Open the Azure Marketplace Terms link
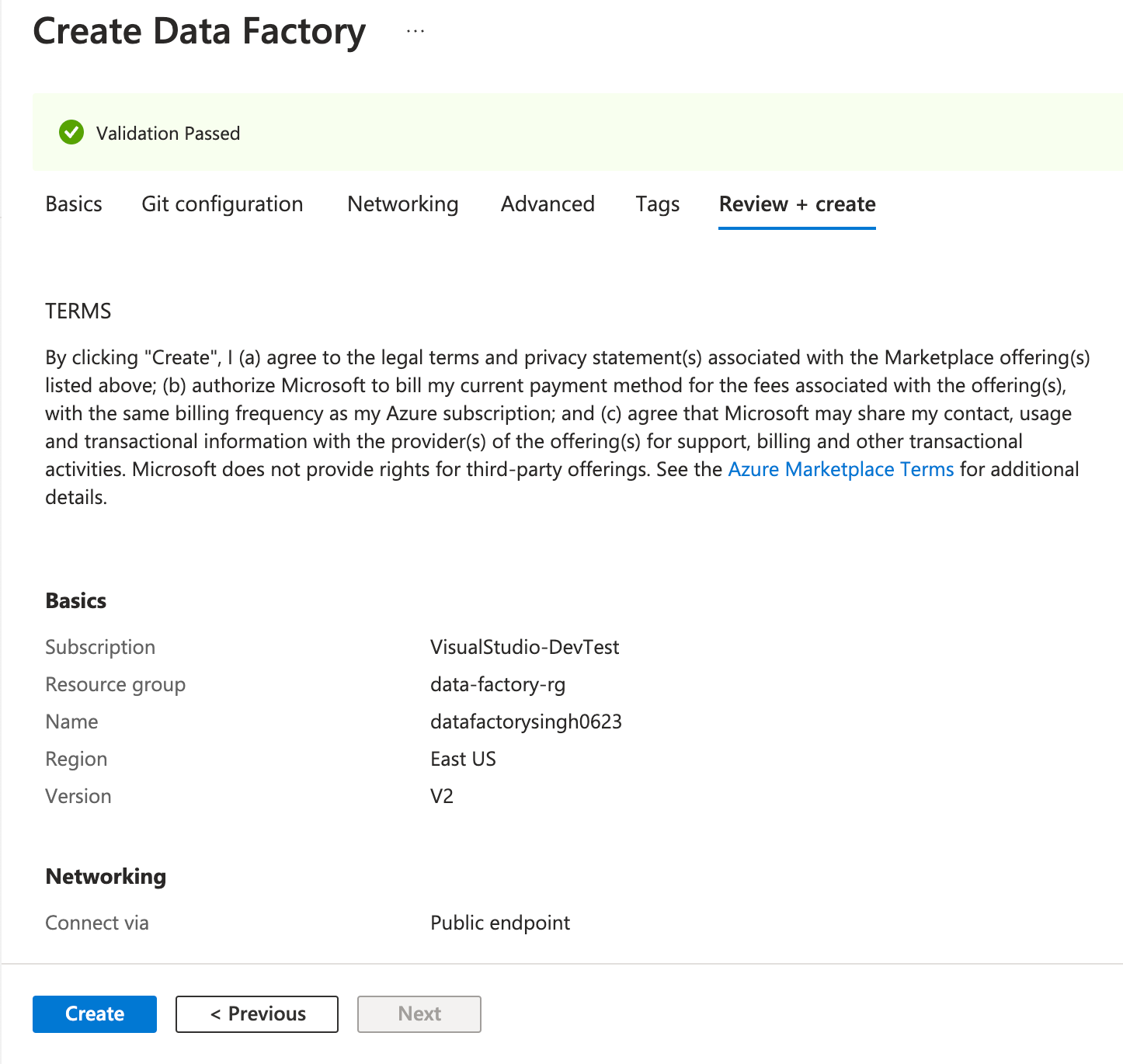The height and width of the screenshot is (1064, 1123). (x=840, y=469)
